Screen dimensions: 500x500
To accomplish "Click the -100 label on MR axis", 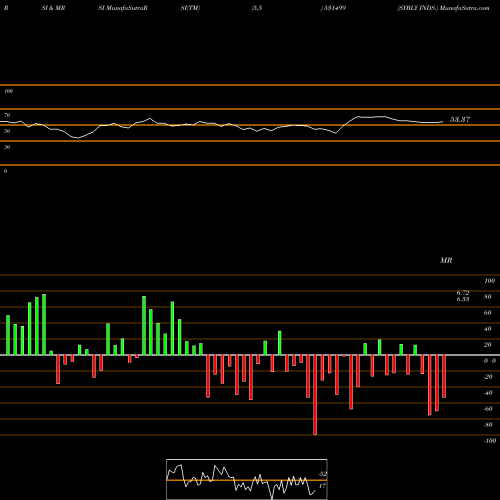I will point(490,441).
